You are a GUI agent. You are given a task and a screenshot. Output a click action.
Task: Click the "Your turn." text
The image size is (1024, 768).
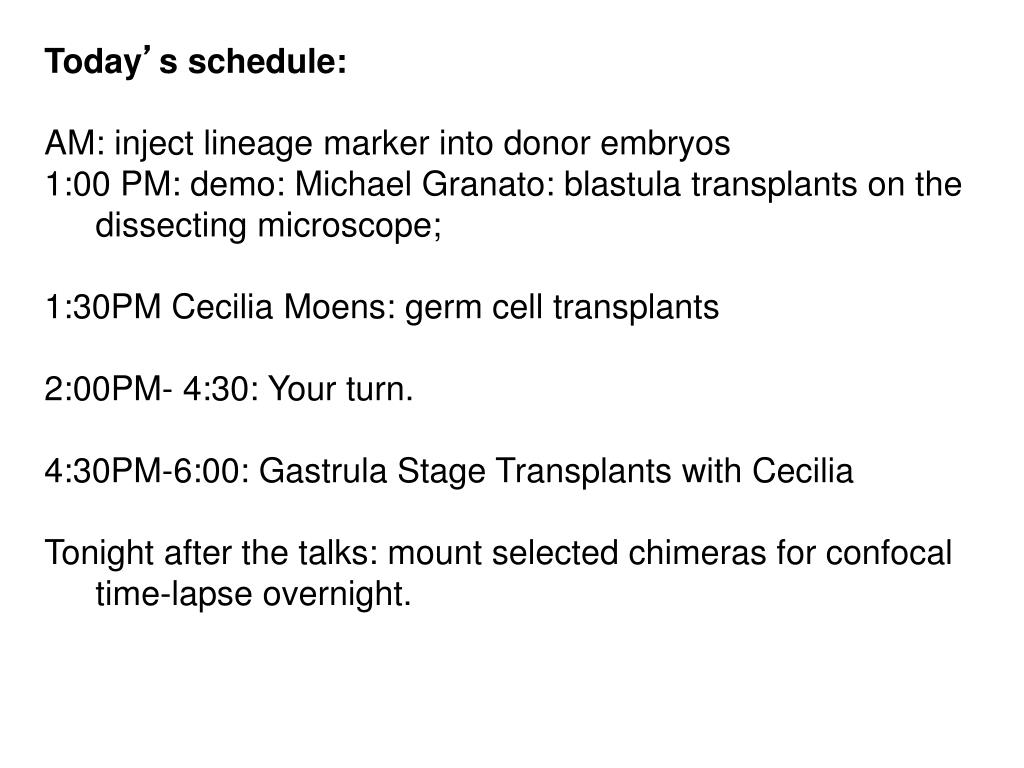[341, 389]
